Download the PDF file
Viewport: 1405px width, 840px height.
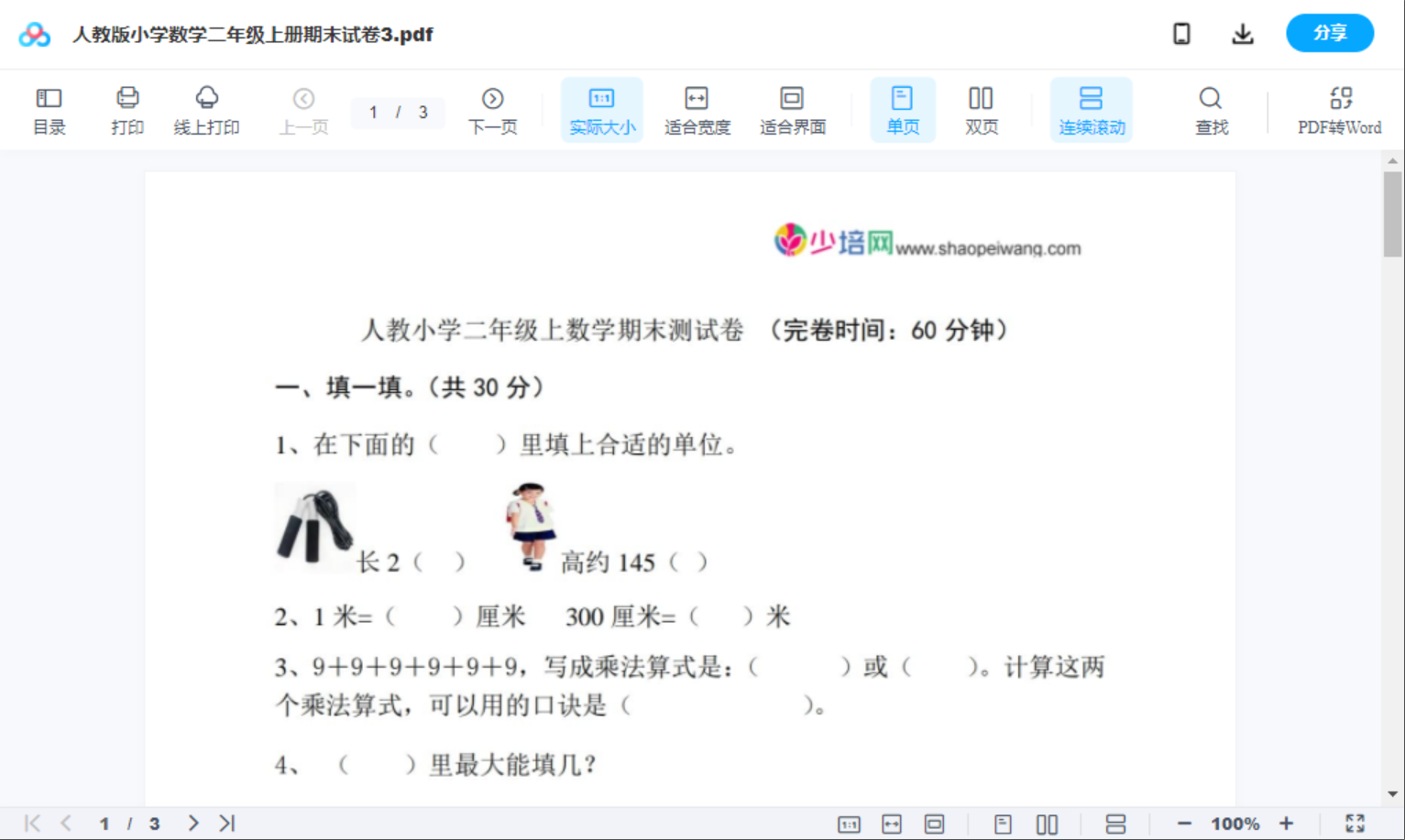point(1243,33)
